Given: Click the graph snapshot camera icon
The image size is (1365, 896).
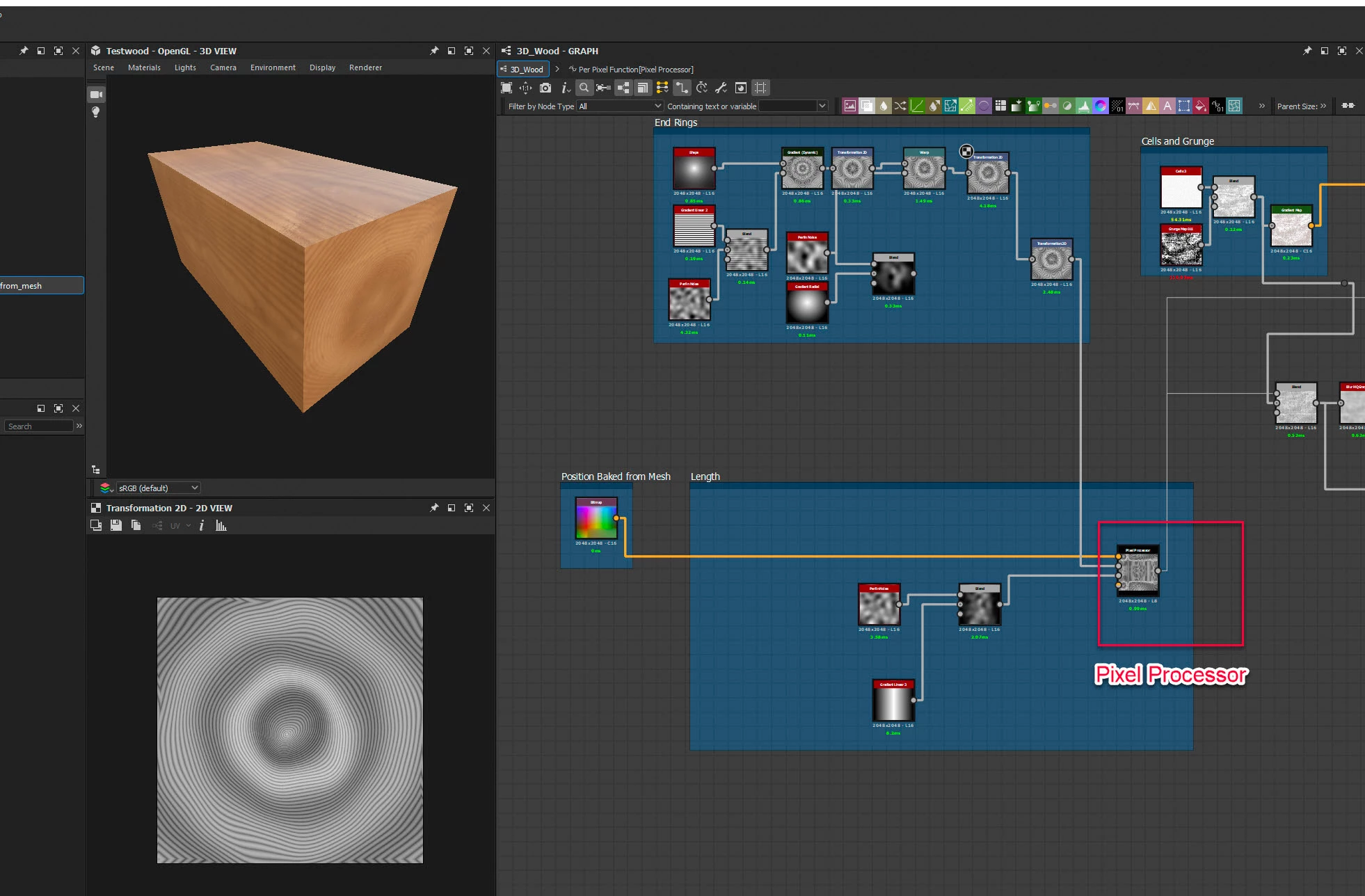Looking at the screenshot, I should pyautogui.click(x=545, y=88).
